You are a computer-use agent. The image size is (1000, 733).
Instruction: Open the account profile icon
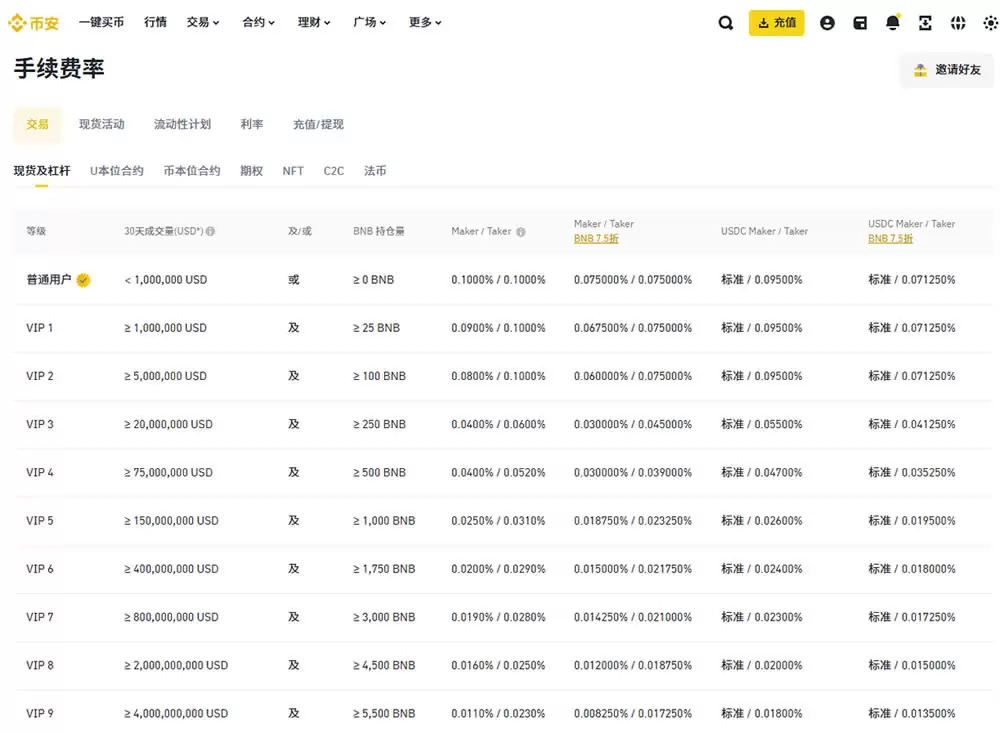point(827,22)
